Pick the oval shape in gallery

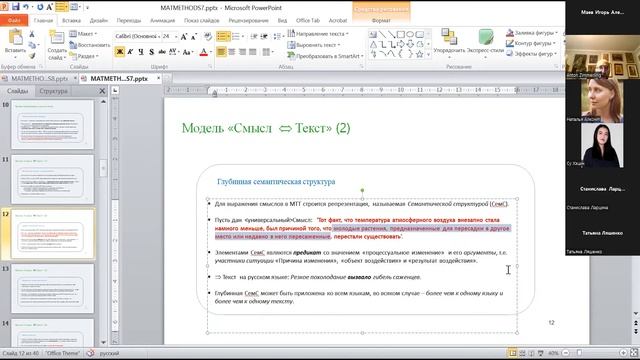410,34
